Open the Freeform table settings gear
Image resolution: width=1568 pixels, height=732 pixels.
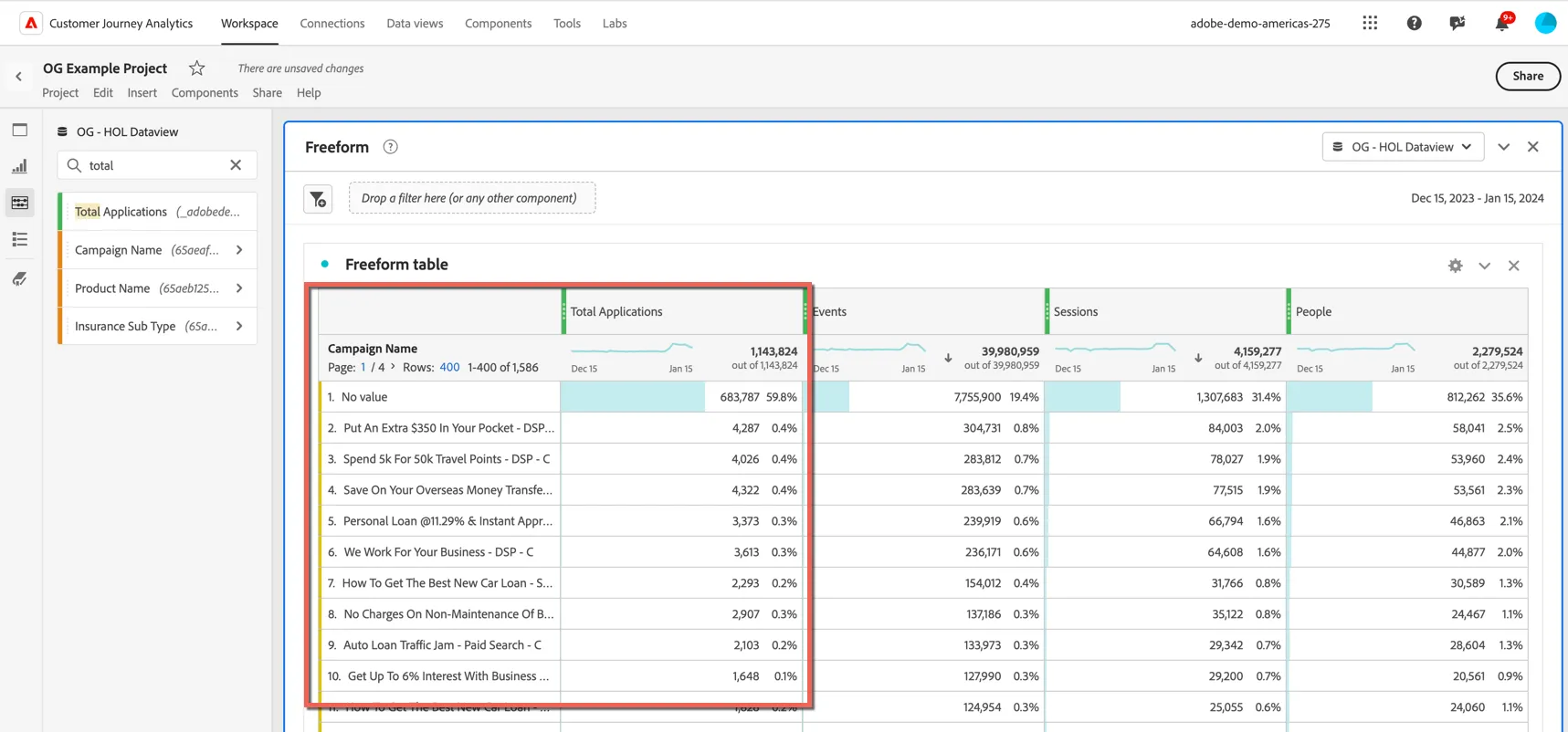(1456, 266)
